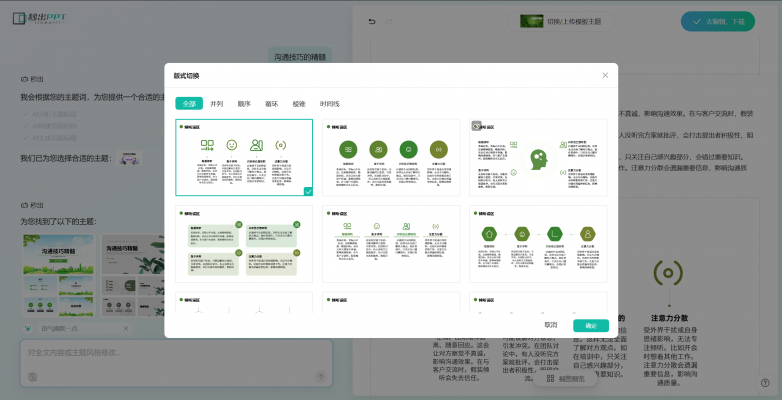Close the 版式切换 dialog
The image size is (782, 400).
[x=603, y=75]
